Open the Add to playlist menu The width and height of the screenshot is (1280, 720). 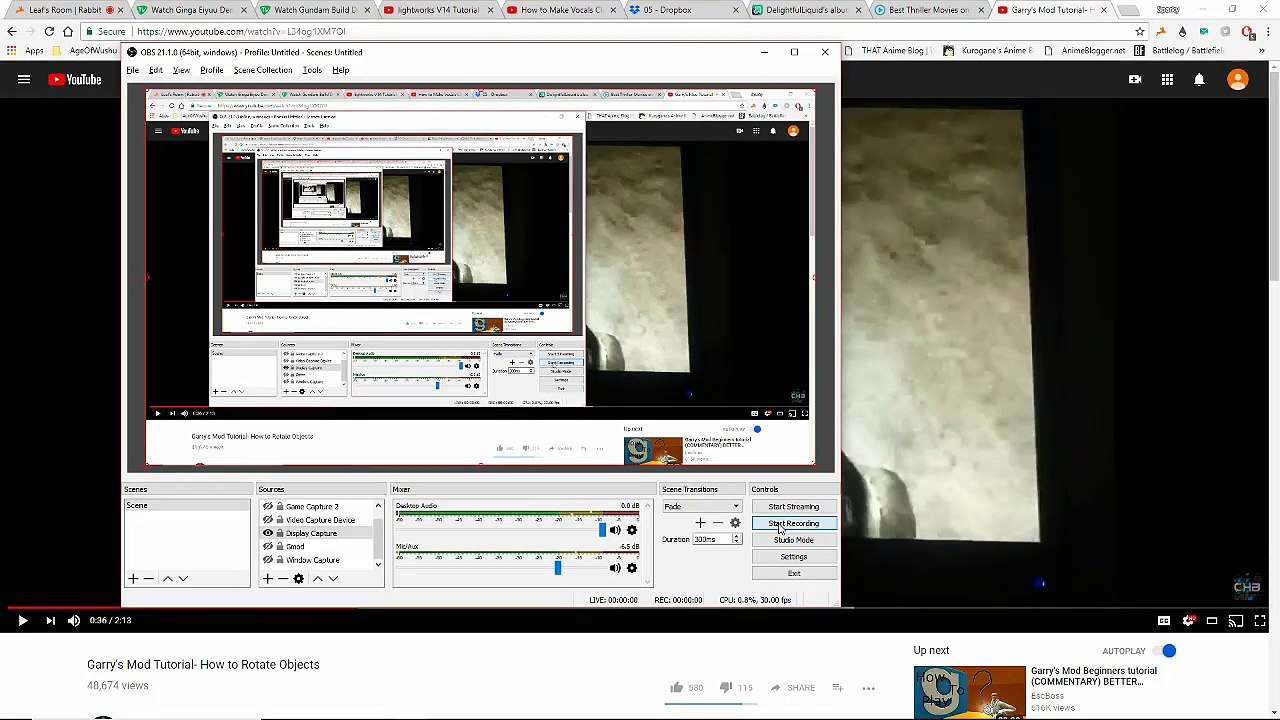[837, 688]
